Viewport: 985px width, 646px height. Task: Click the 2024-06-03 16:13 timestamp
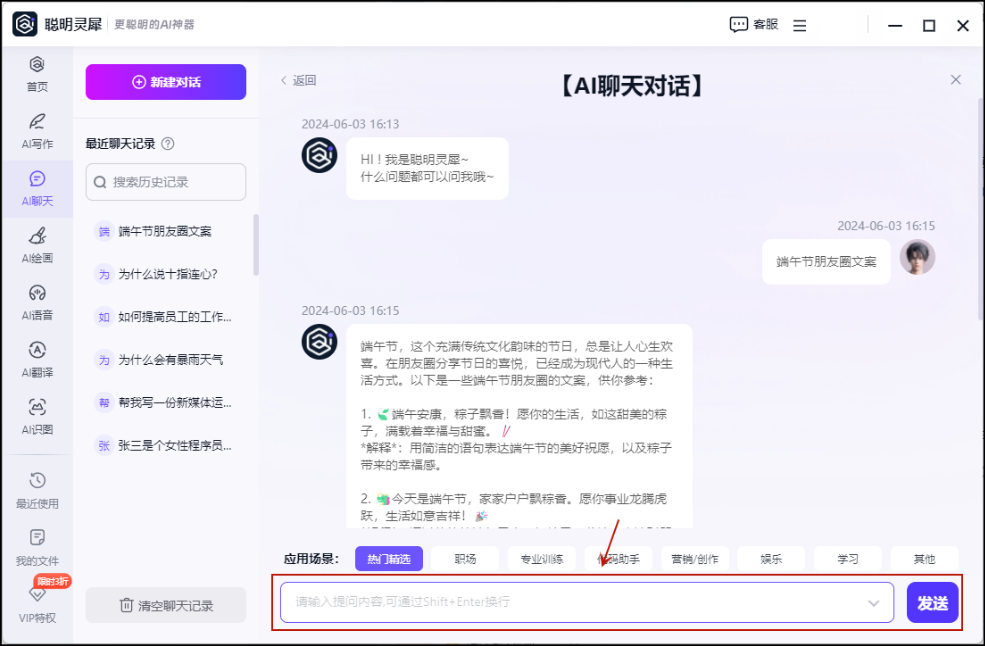350,124
